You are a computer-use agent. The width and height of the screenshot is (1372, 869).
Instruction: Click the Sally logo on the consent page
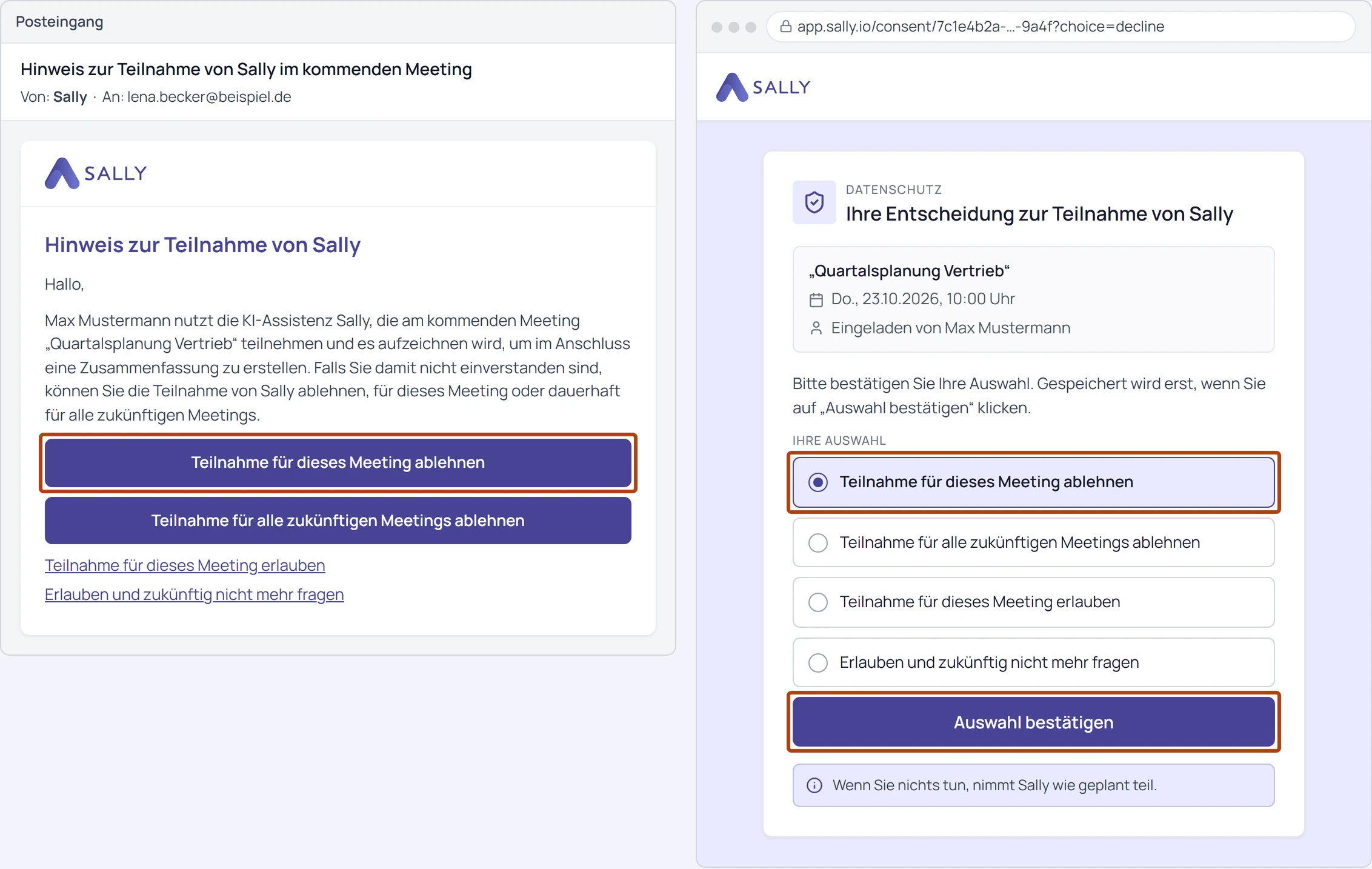763,87
